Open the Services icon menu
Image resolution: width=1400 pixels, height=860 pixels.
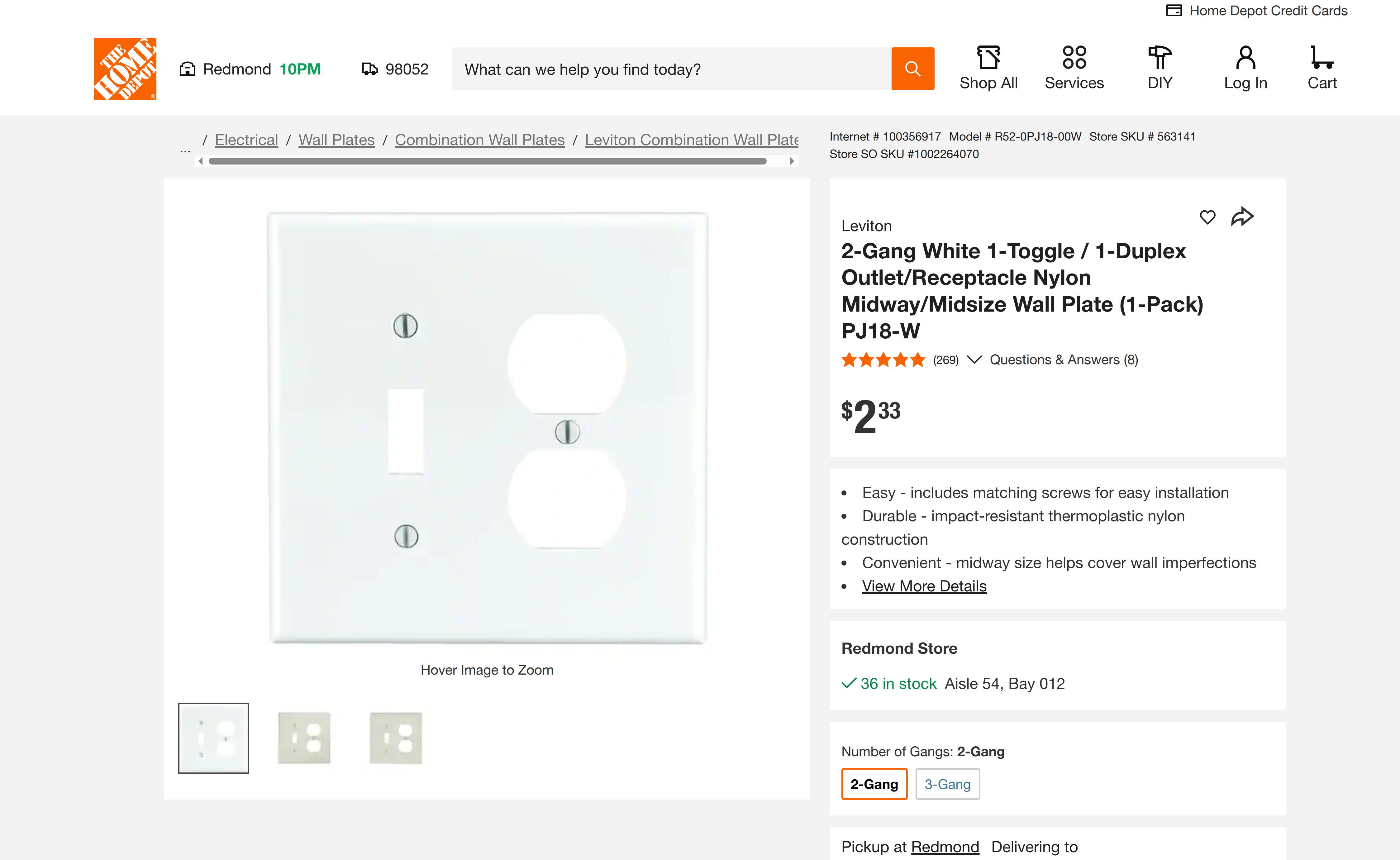(x=1074, y=57)
